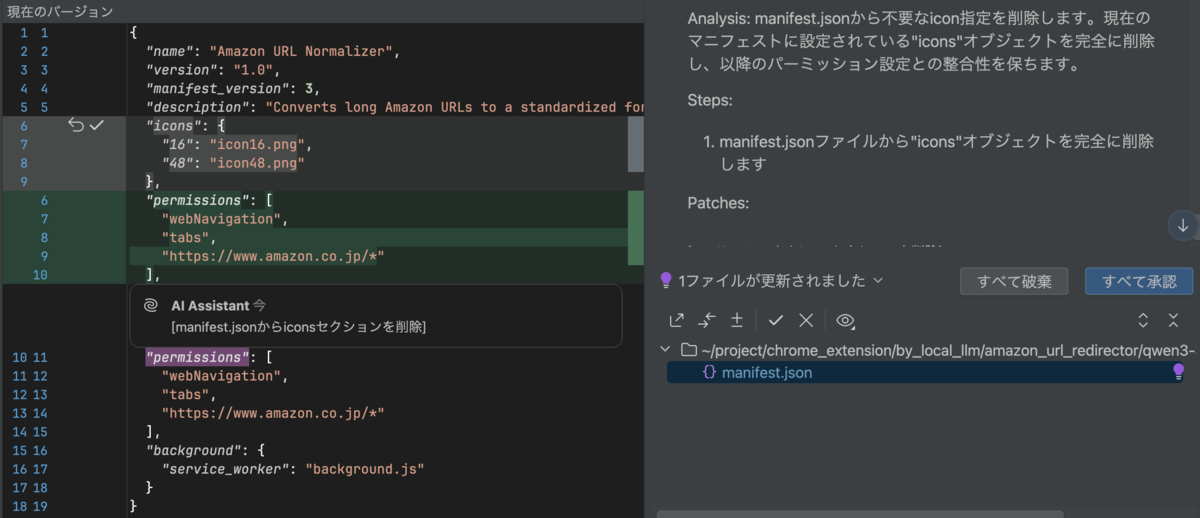Viewport: 1200px width, 518px height.
Task: Click the "icon48.png" value
Action: (x=256, y=163)
